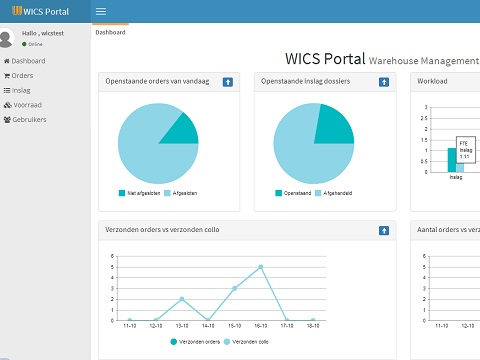The image size is (480, 360).
Task: Collapse the Openstaande inslag dossiers panel
Action: 384,82
